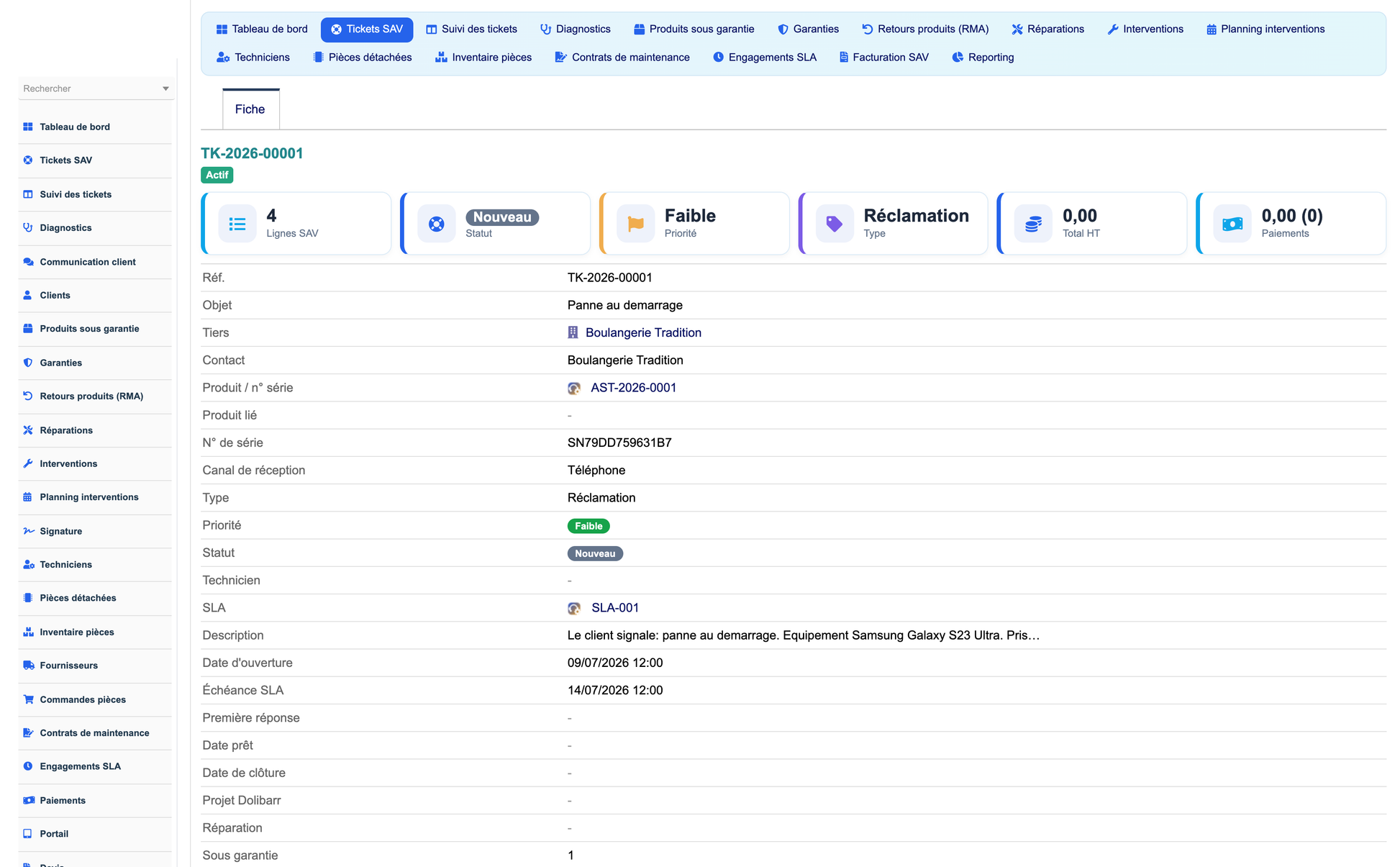The height and width of the screenshot is (867, 1400).
Task: Click the Tickets SAV lifebuoy sidebar icon
Action: pyautogui.click(x=28, y=160)
